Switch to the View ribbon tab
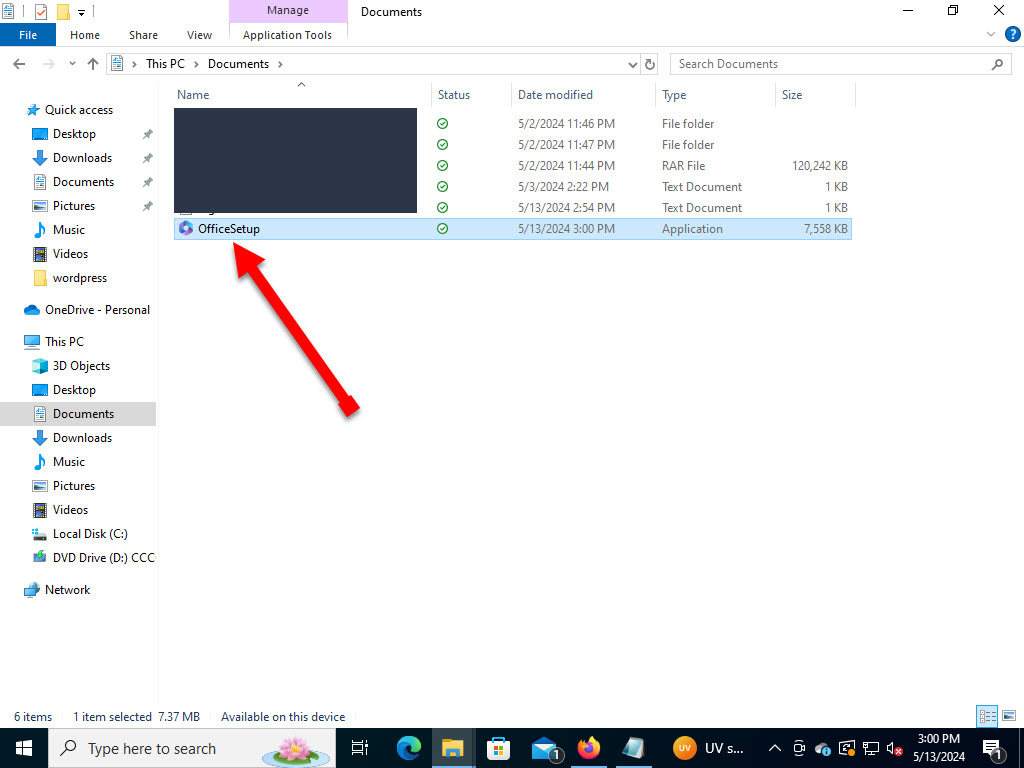The width and height of the screenshot is (1024, 768). pyautogui.click(x=198, y=34)
